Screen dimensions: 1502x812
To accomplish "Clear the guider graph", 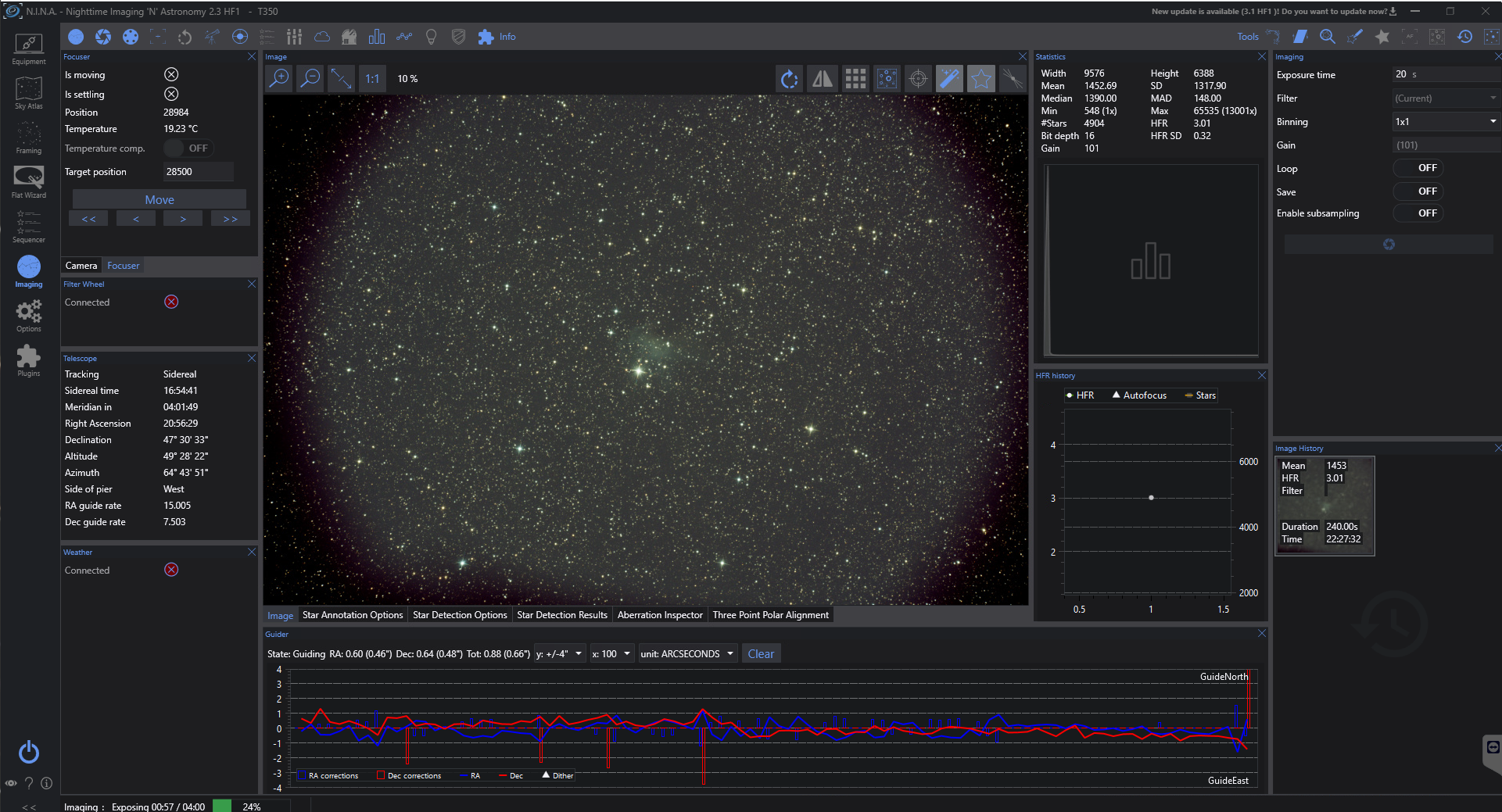I will coord(760,654).
